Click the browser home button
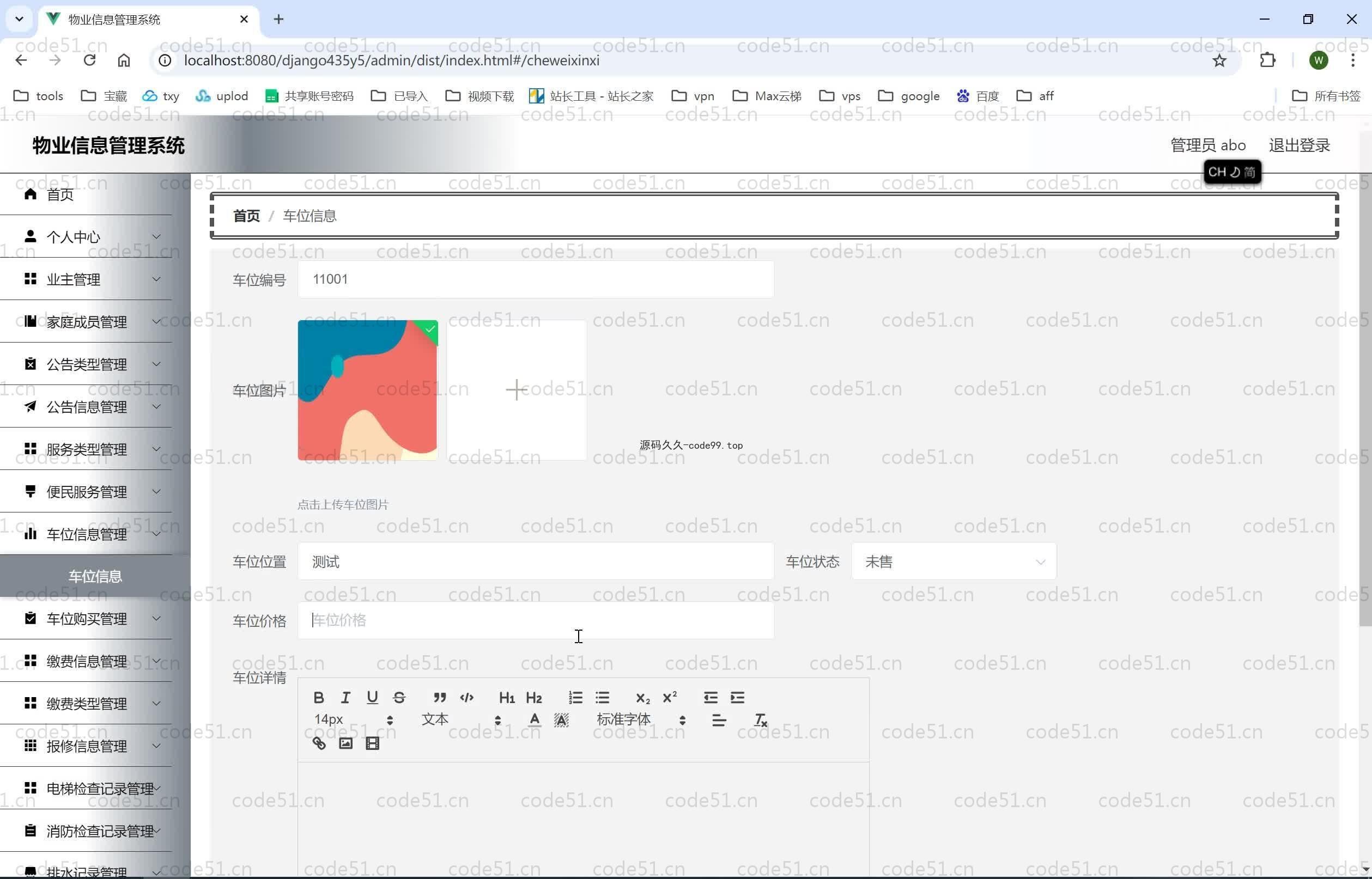The width and height of the screenshot is (1372, 879). coord(124,60)
